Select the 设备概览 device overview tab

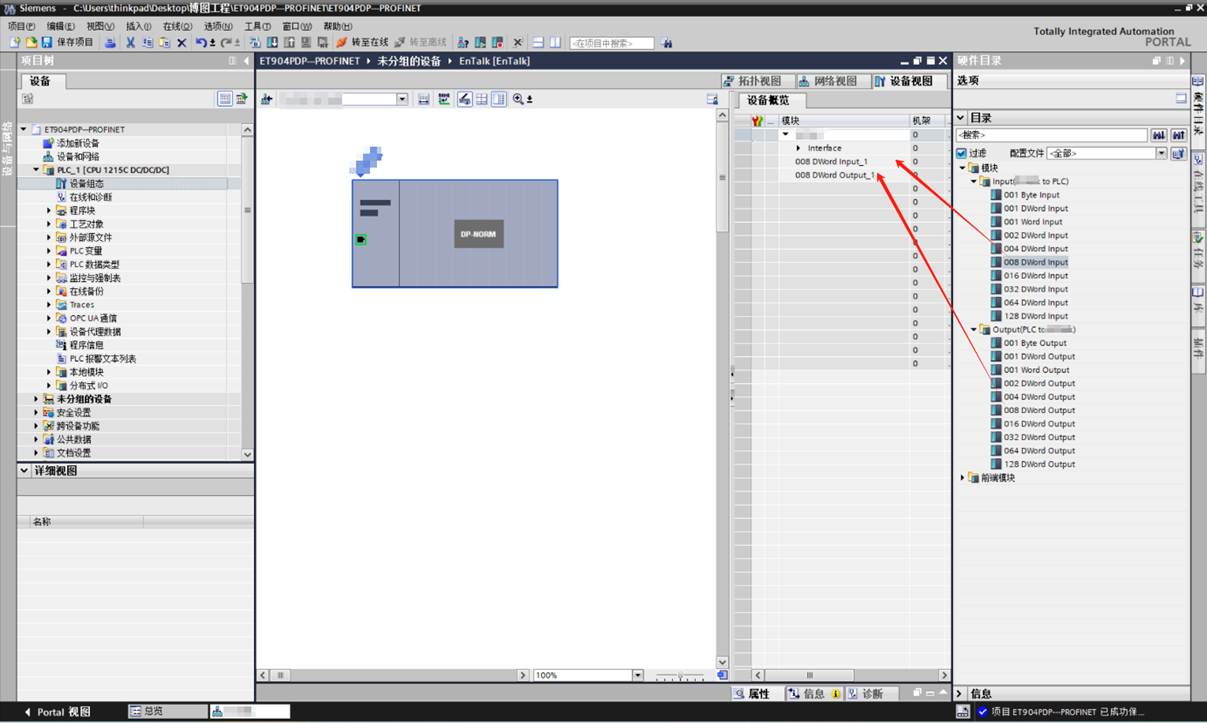click(769, 100)
